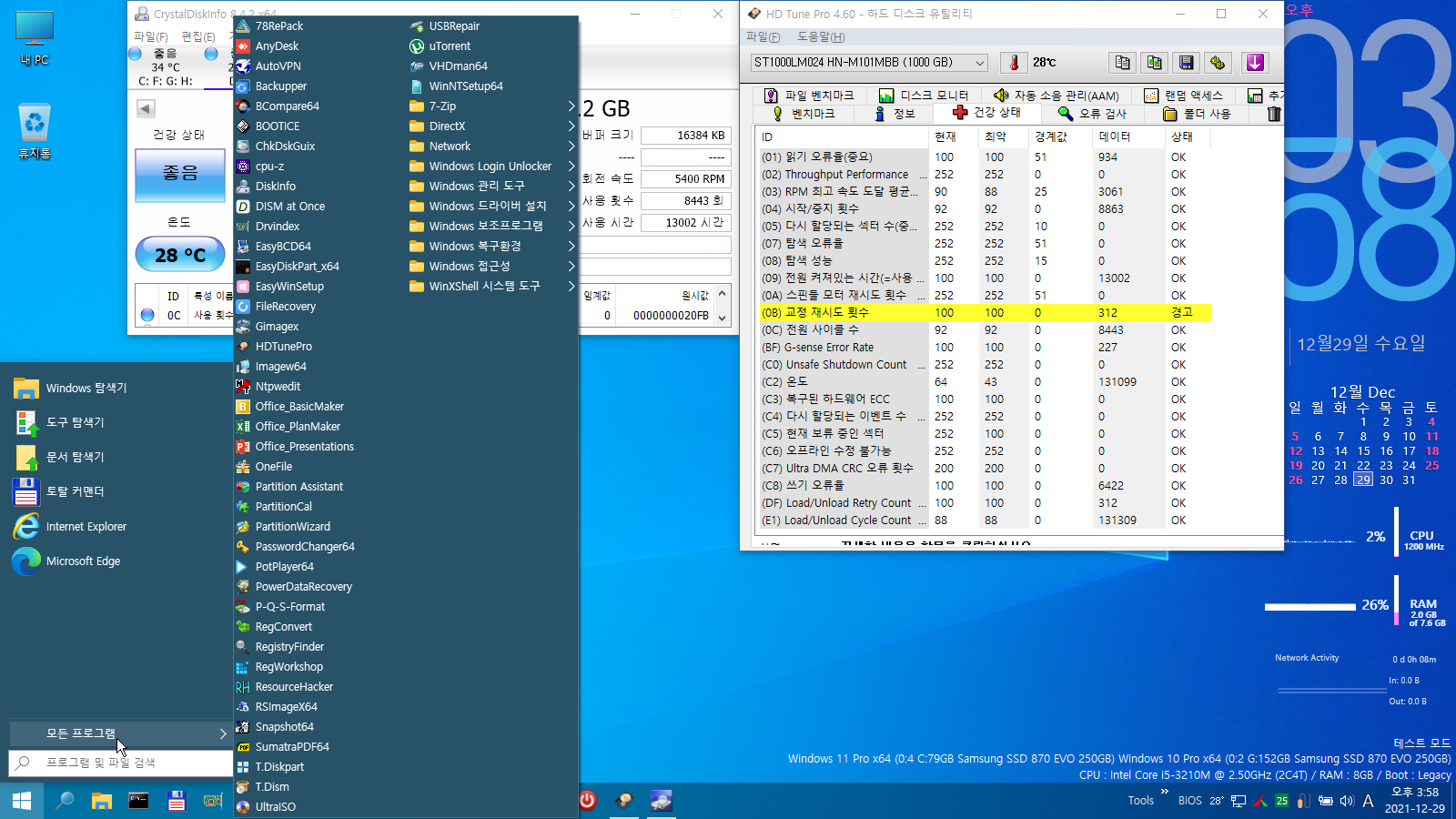Viewport: 1456px width, 819px height.
Task: Expand the 7-Zip folder submenu
Action: (x=492, y=106)
